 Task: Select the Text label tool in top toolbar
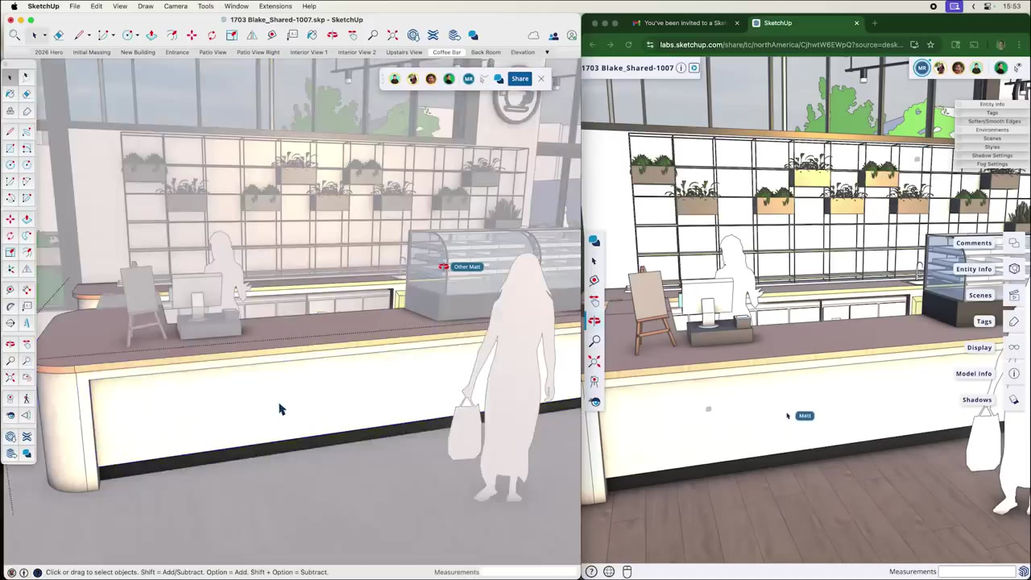292,36
